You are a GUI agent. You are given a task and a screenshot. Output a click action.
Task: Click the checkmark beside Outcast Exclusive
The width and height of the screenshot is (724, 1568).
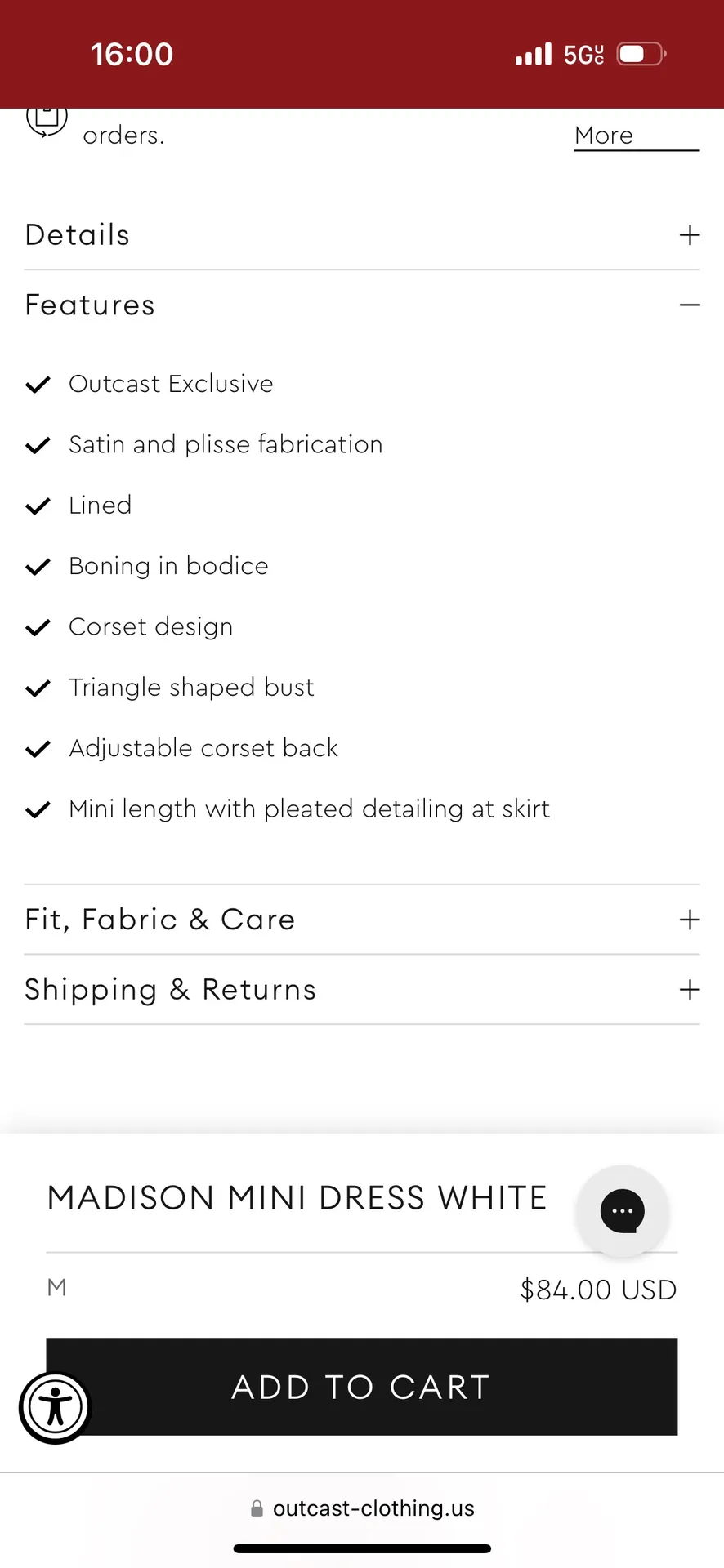38,385
